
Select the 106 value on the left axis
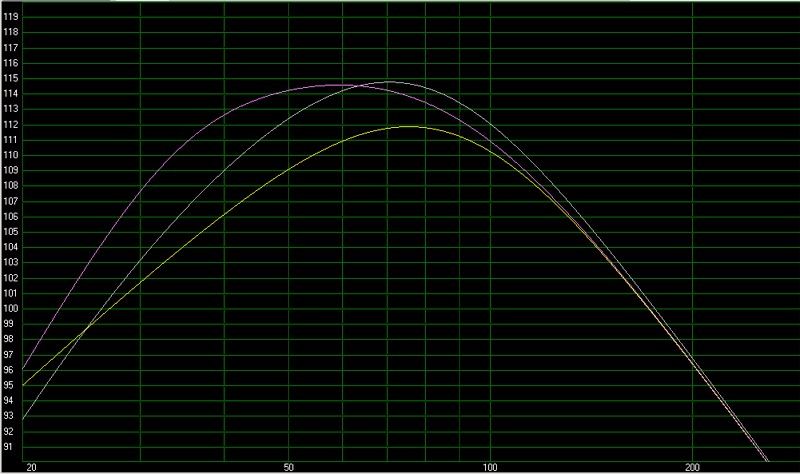[x=11, y=217]
